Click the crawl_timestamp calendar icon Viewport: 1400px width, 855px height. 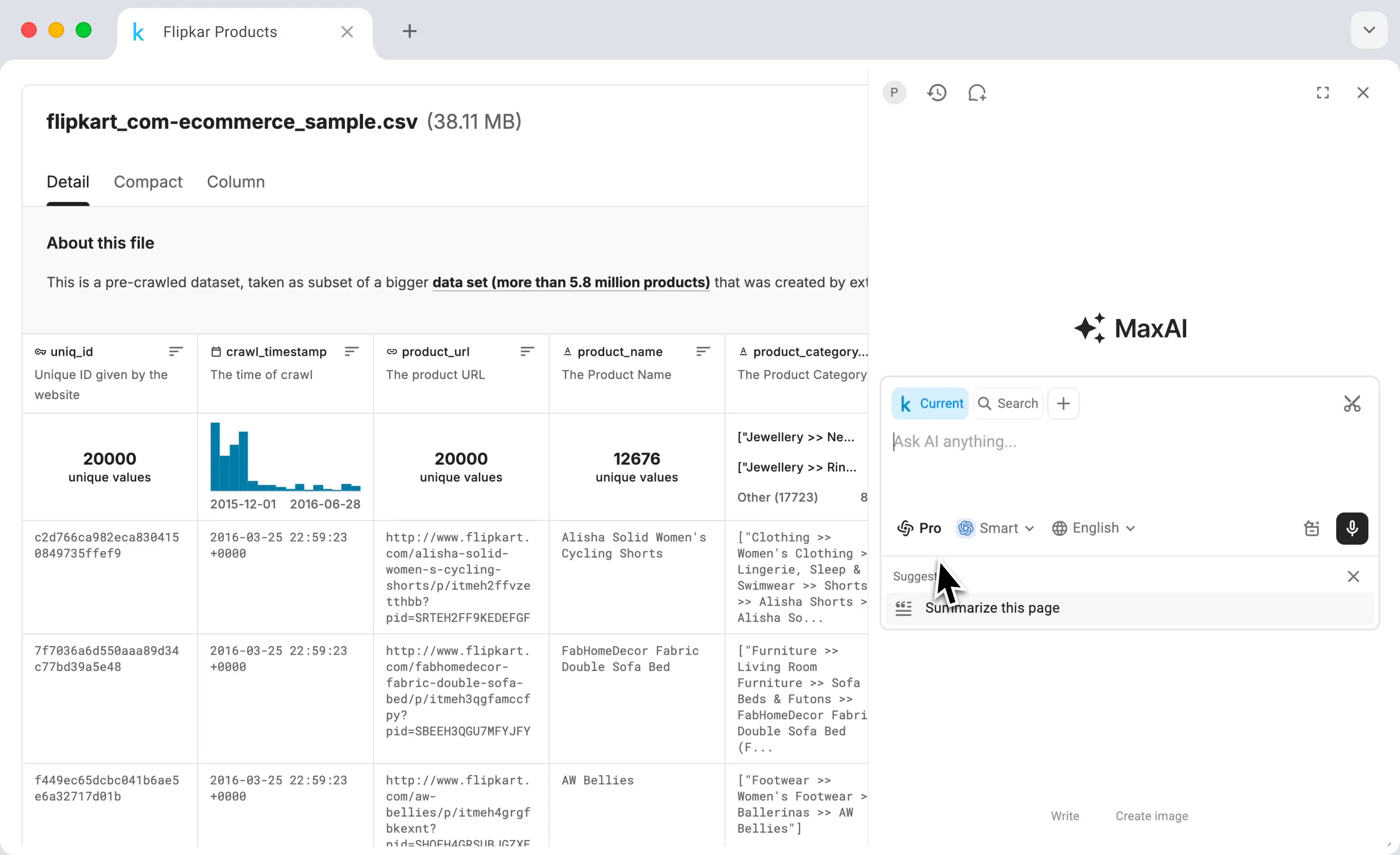click(216, 352)
